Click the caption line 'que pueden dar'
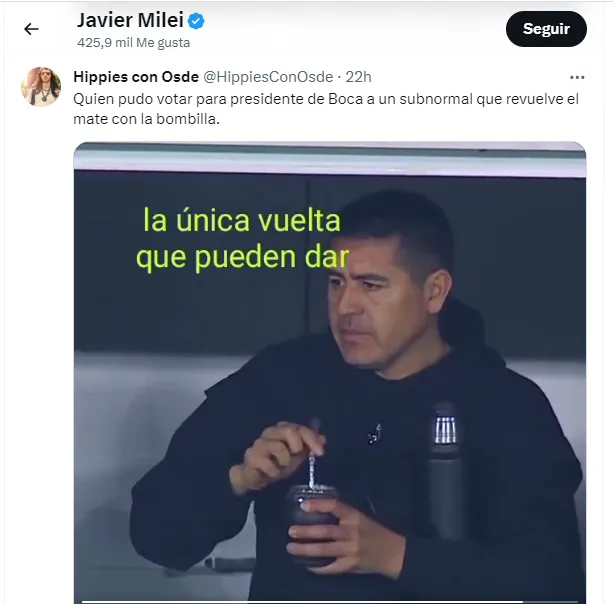Screen dimensions: 613x604 pyautogui.click(x=243, y=257)
